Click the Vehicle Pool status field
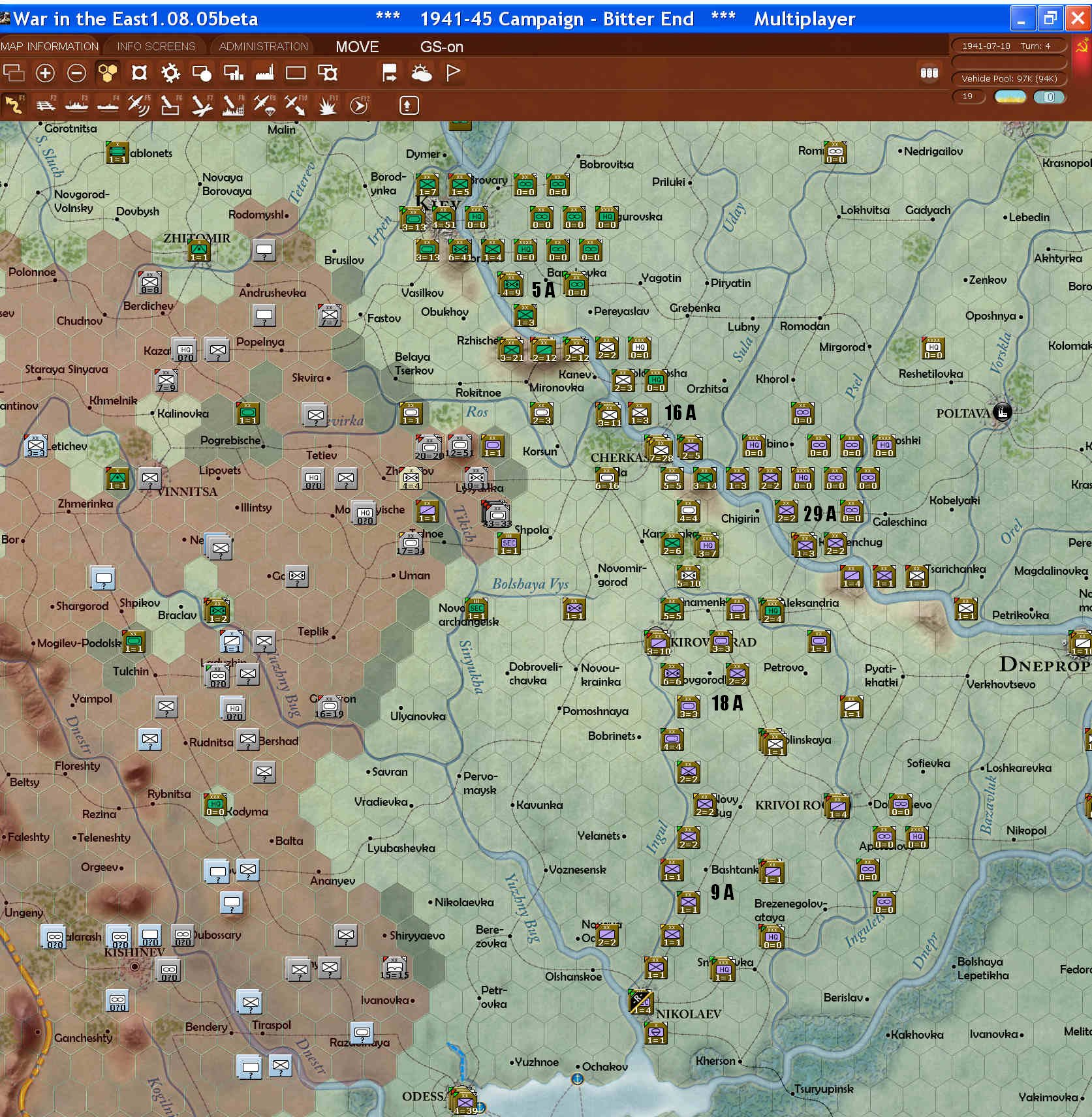 click(x=1009, y=78)
